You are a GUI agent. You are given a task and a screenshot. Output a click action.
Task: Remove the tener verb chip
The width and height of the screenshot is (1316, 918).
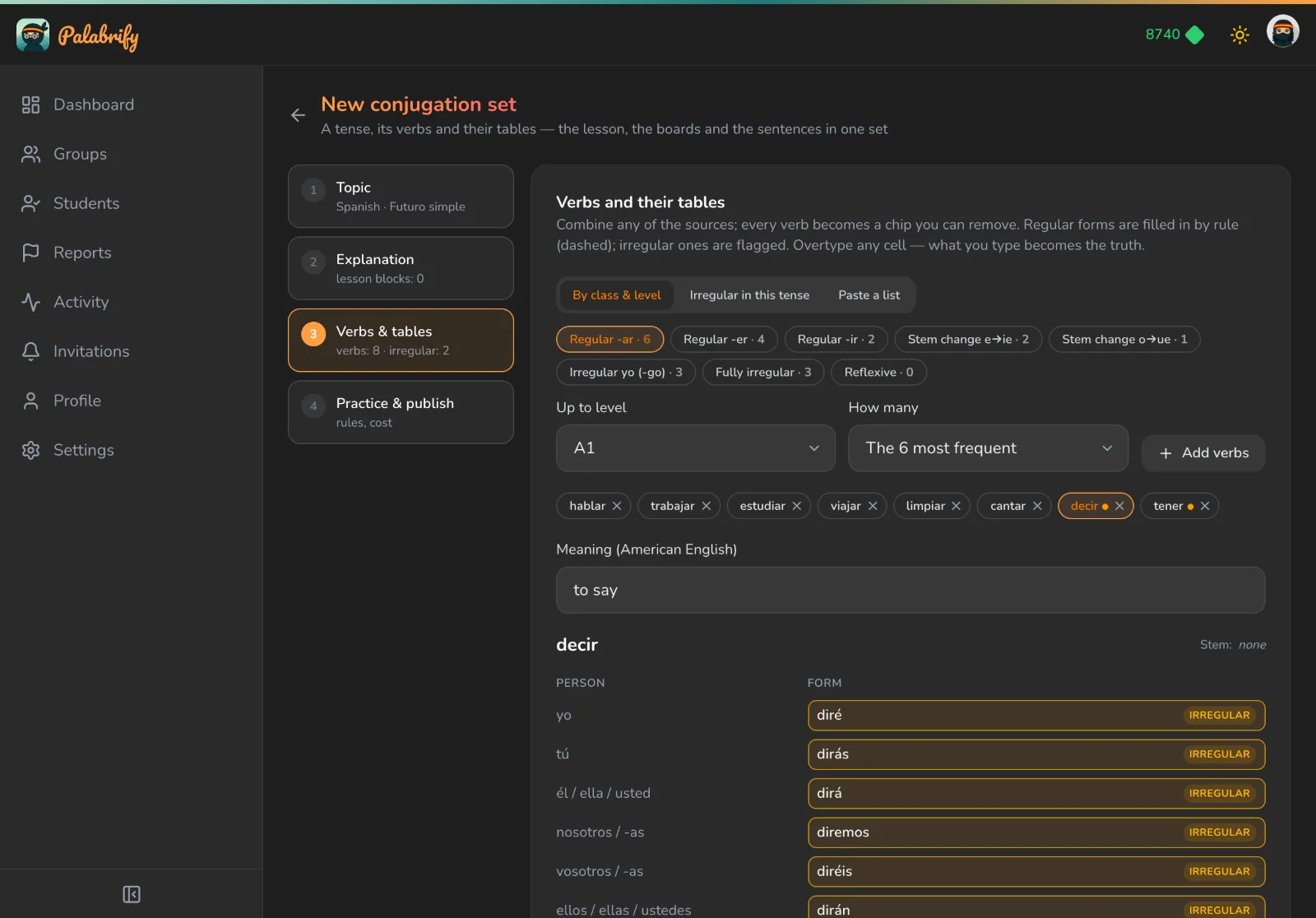pos(1205,506)
